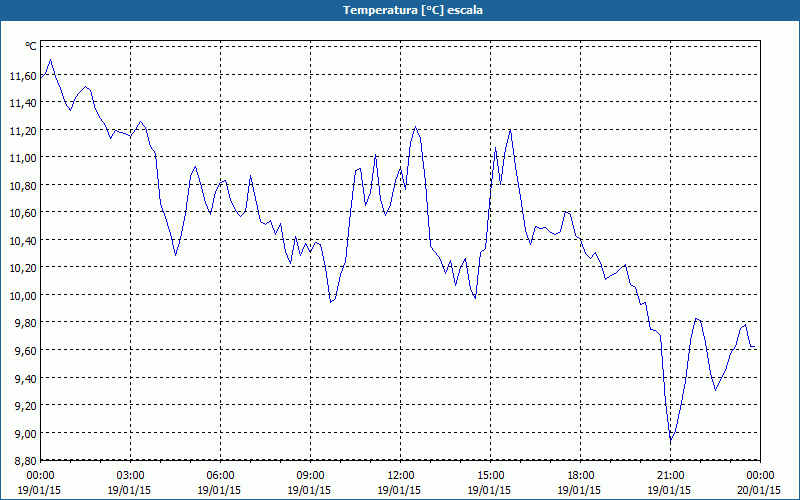Click the °C unit label on the axis
The height and width of the screenshot is (500, 800).
pyautogui.click(x=31, y=46)
